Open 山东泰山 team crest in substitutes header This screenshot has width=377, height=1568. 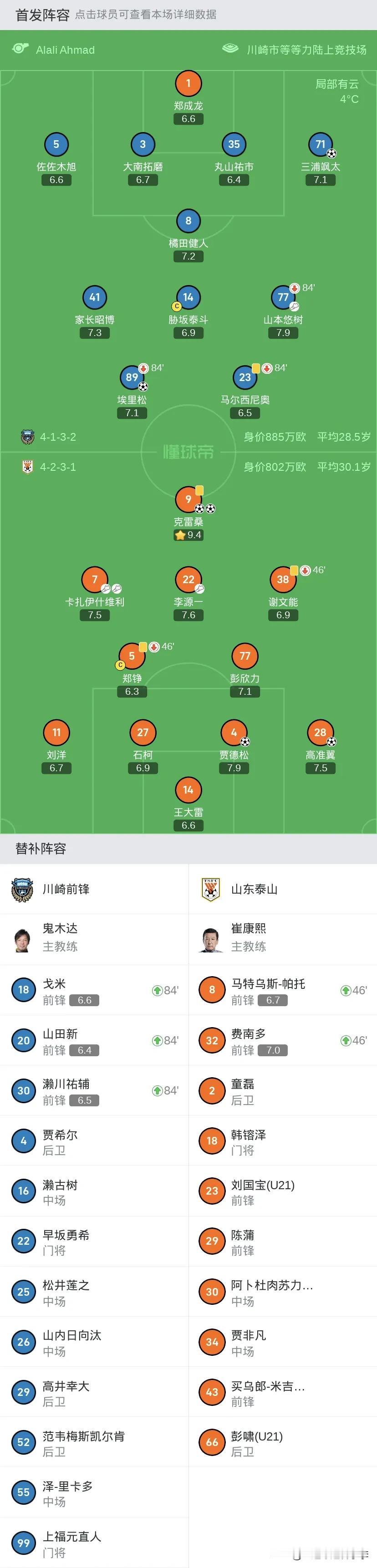tap(211, 889)
